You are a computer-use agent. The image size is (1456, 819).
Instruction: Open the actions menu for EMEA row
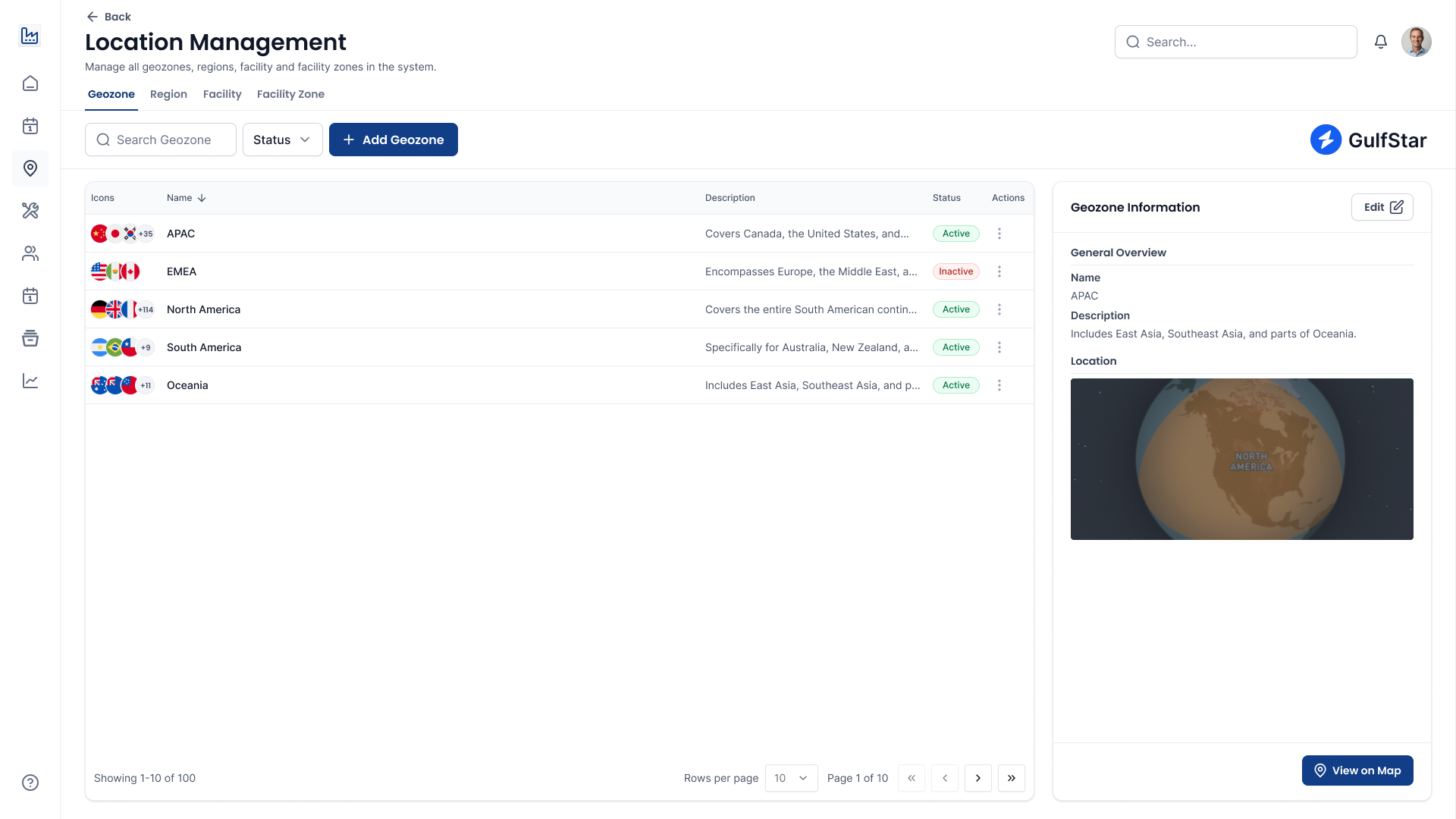point(999,271)
